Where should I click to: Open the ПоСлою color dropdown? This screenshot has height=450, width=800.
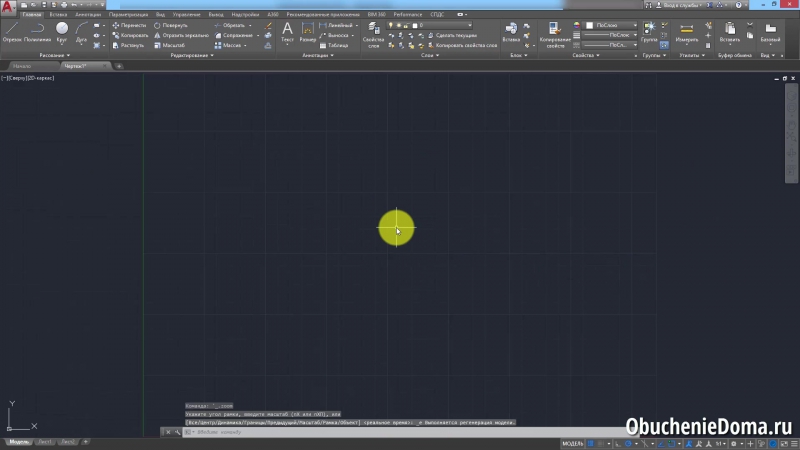[611, 25]
